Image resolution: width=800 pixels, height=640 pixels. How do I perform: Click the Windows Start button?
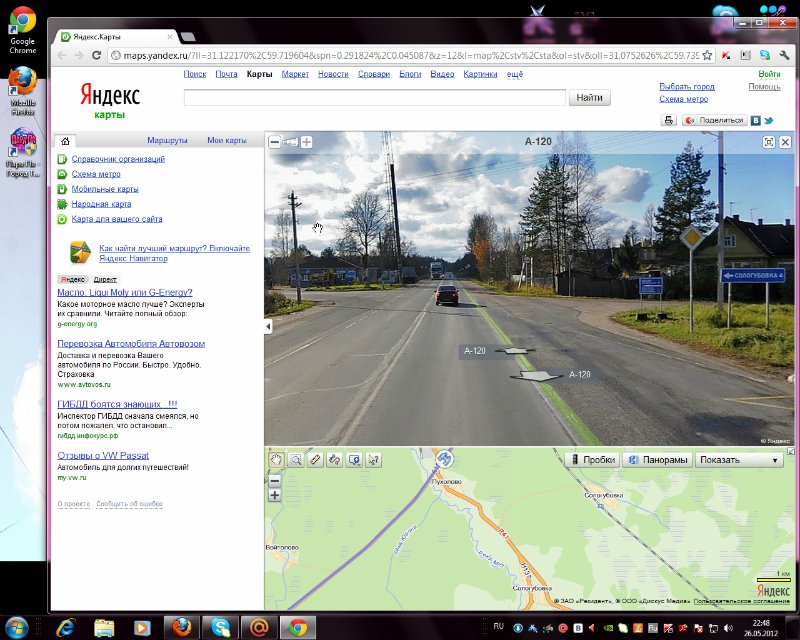[16, 627]
